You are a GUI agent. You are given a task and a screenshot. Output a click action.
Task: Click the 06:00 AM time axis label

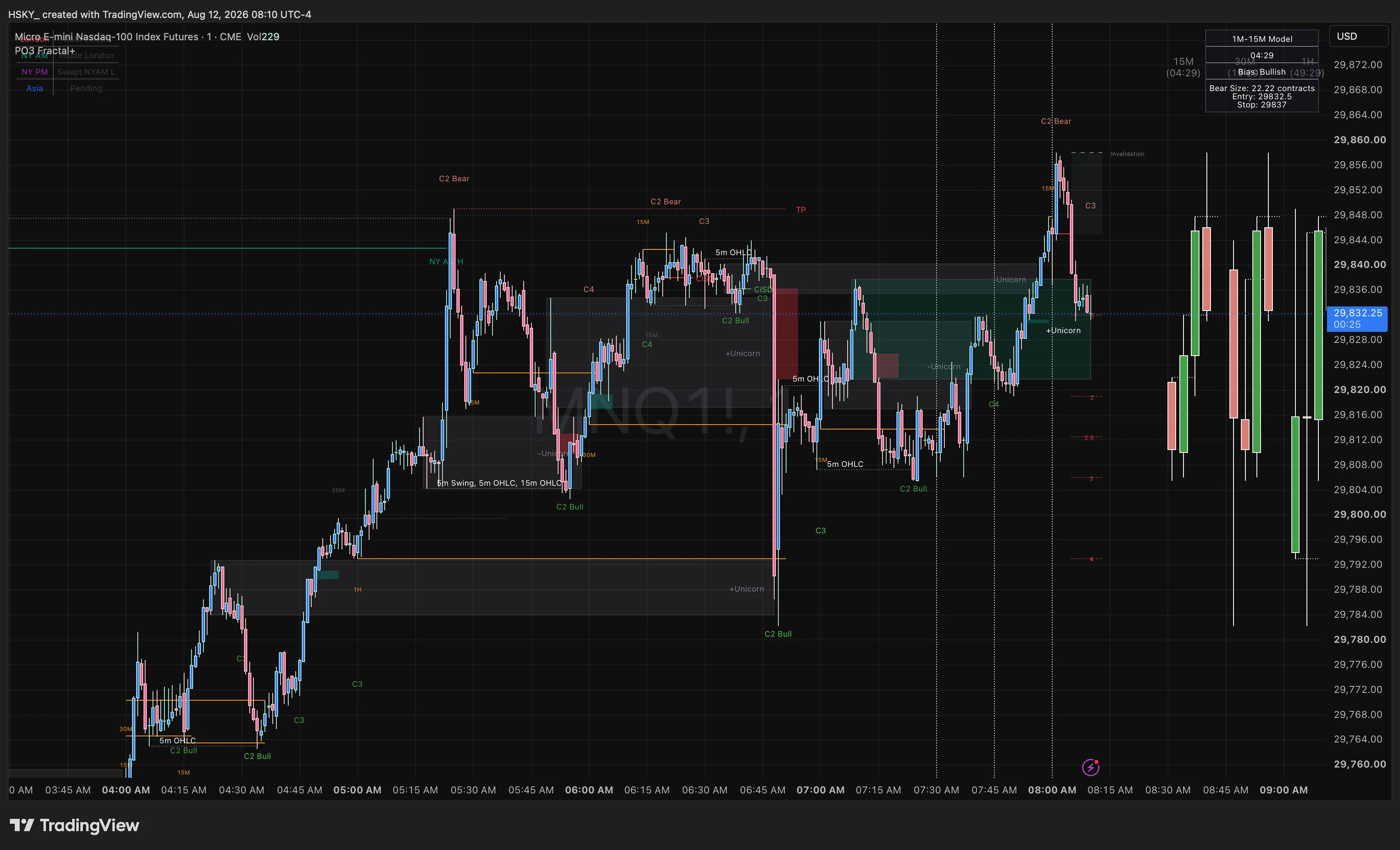click(588, 790)
